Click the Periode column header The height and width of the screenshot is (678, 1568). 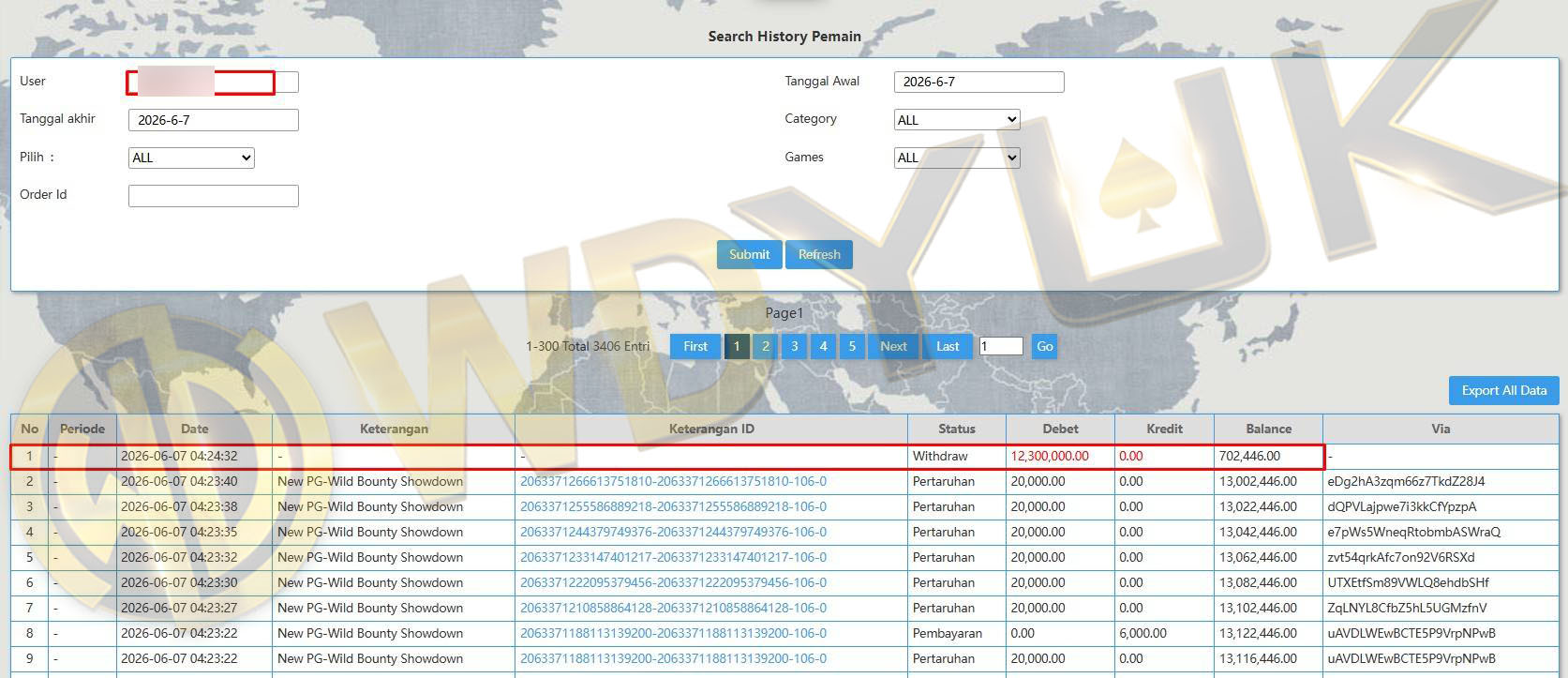82,429
